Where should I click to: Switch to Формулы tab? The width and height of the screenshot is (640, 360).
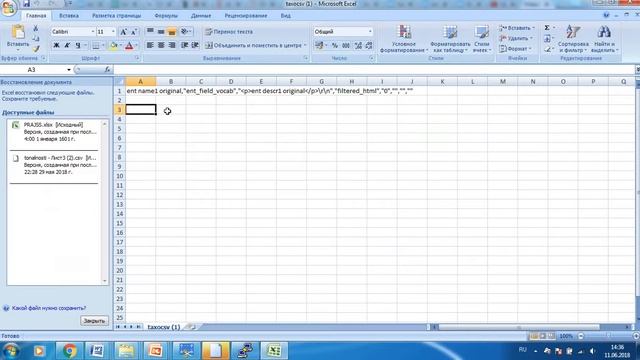[x=166, y=16]
